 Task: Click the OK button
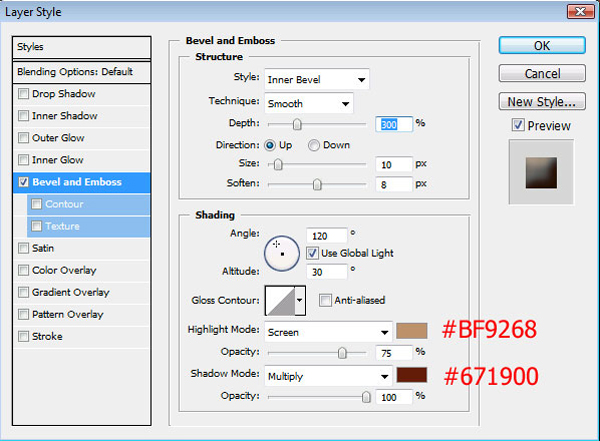542,46
